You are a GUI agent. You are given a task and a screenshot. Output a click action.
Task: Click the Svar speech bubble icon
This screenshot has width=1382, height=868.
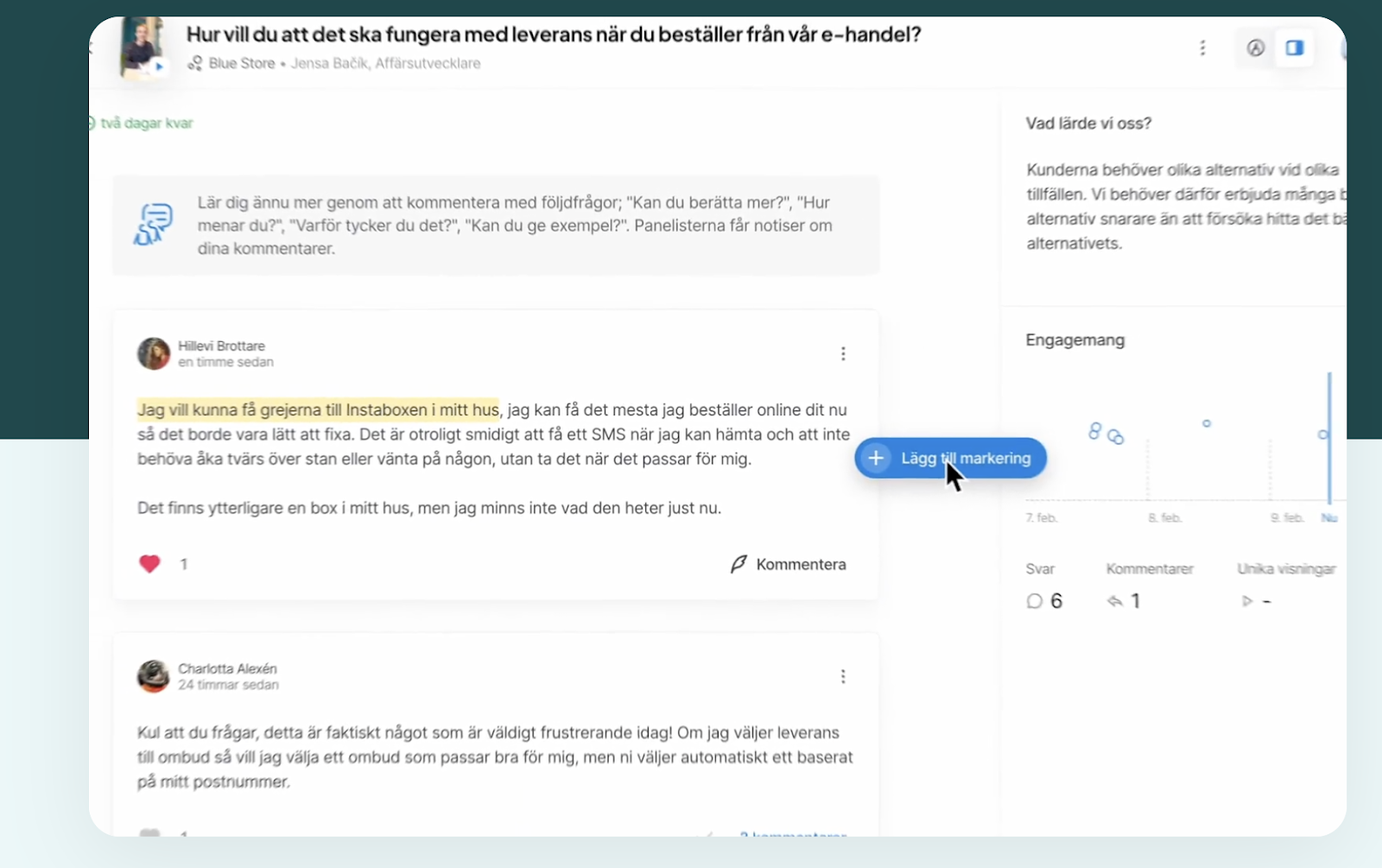coord(1034,601)
